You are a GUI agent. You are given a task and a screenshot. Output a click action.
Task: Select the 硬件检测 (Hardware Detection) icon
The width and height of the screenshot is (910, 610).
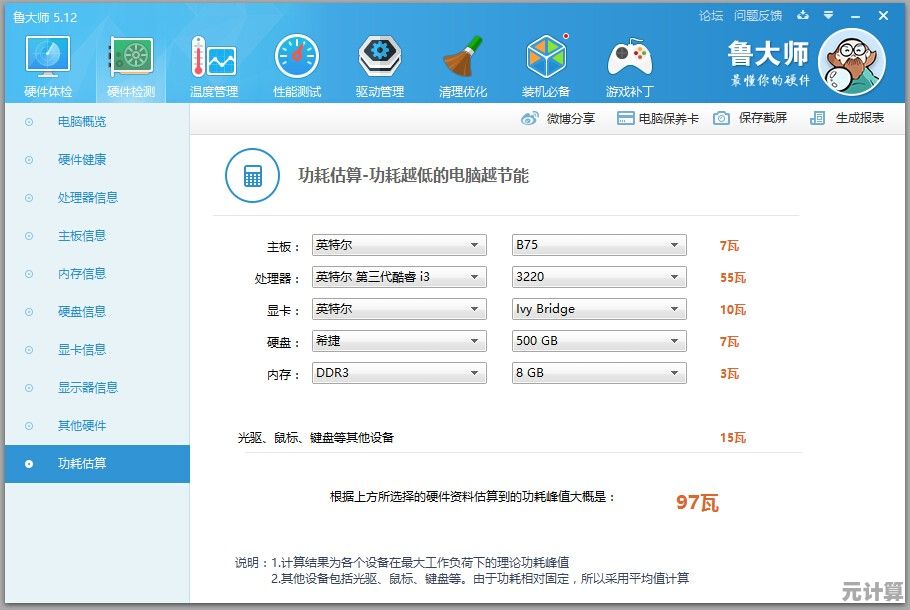[x=130, y=63]
